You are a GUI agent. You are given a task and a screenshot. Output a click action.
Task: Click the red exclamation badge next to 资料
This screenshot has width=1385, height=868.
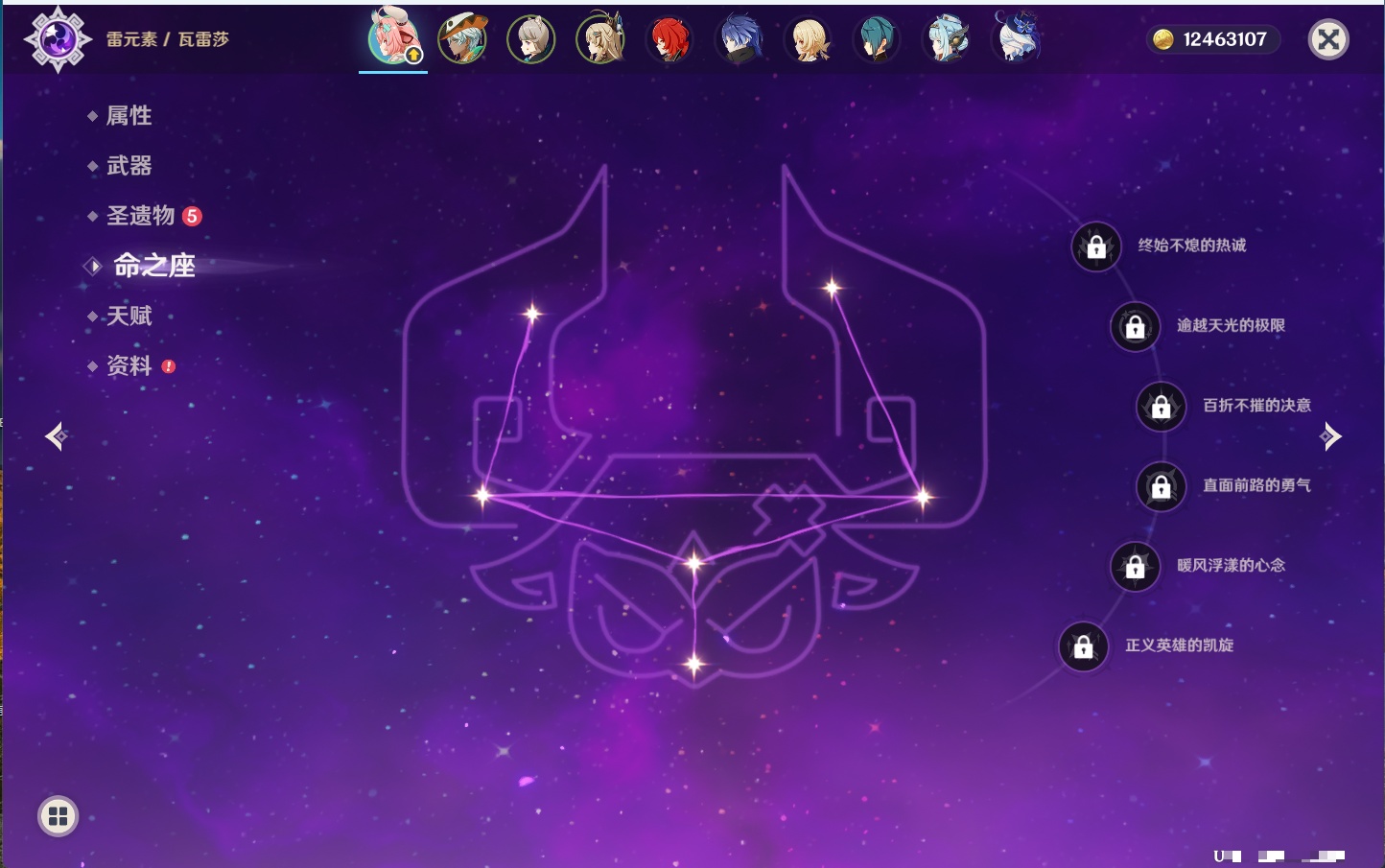click(x=169, y=366)
